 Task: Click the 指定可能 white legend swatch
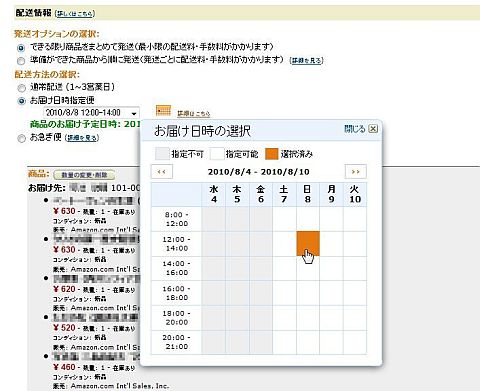coord(217,154)
